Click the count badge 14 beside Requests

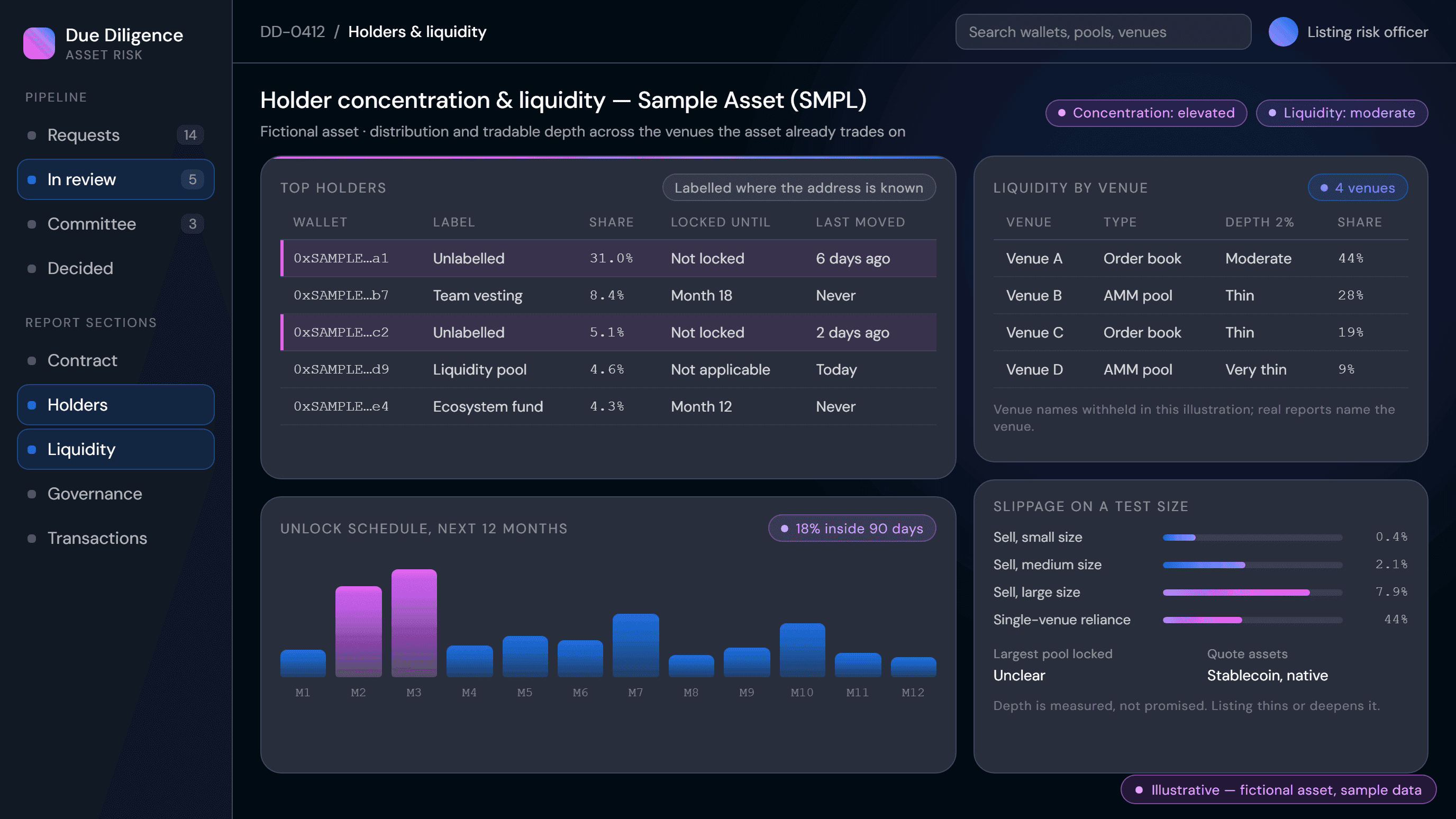point(190,135)
